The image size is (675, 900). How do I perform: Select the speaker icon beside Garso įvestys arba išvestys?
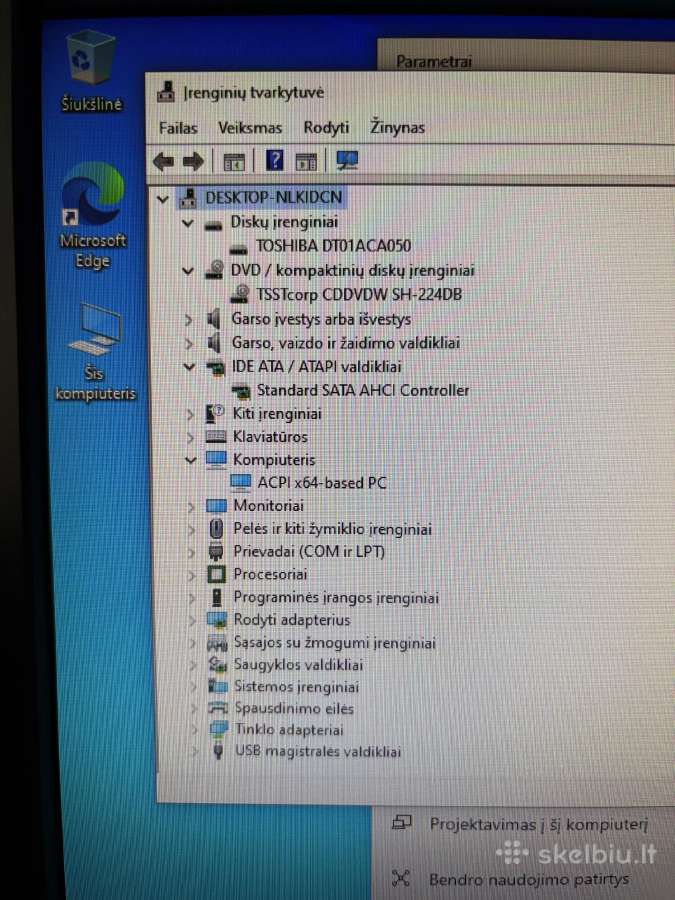214,319
